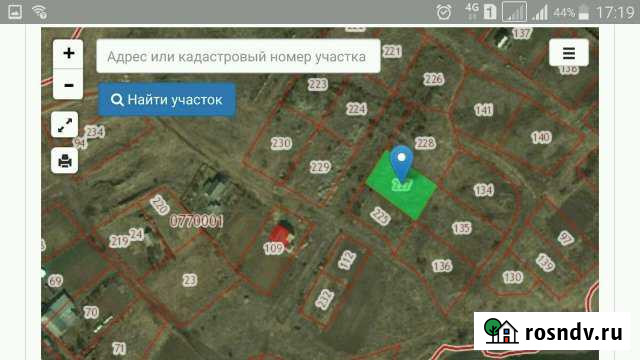
Task: Tap the 17:19 clock in status bar
Action: click(x=615, y=12)
